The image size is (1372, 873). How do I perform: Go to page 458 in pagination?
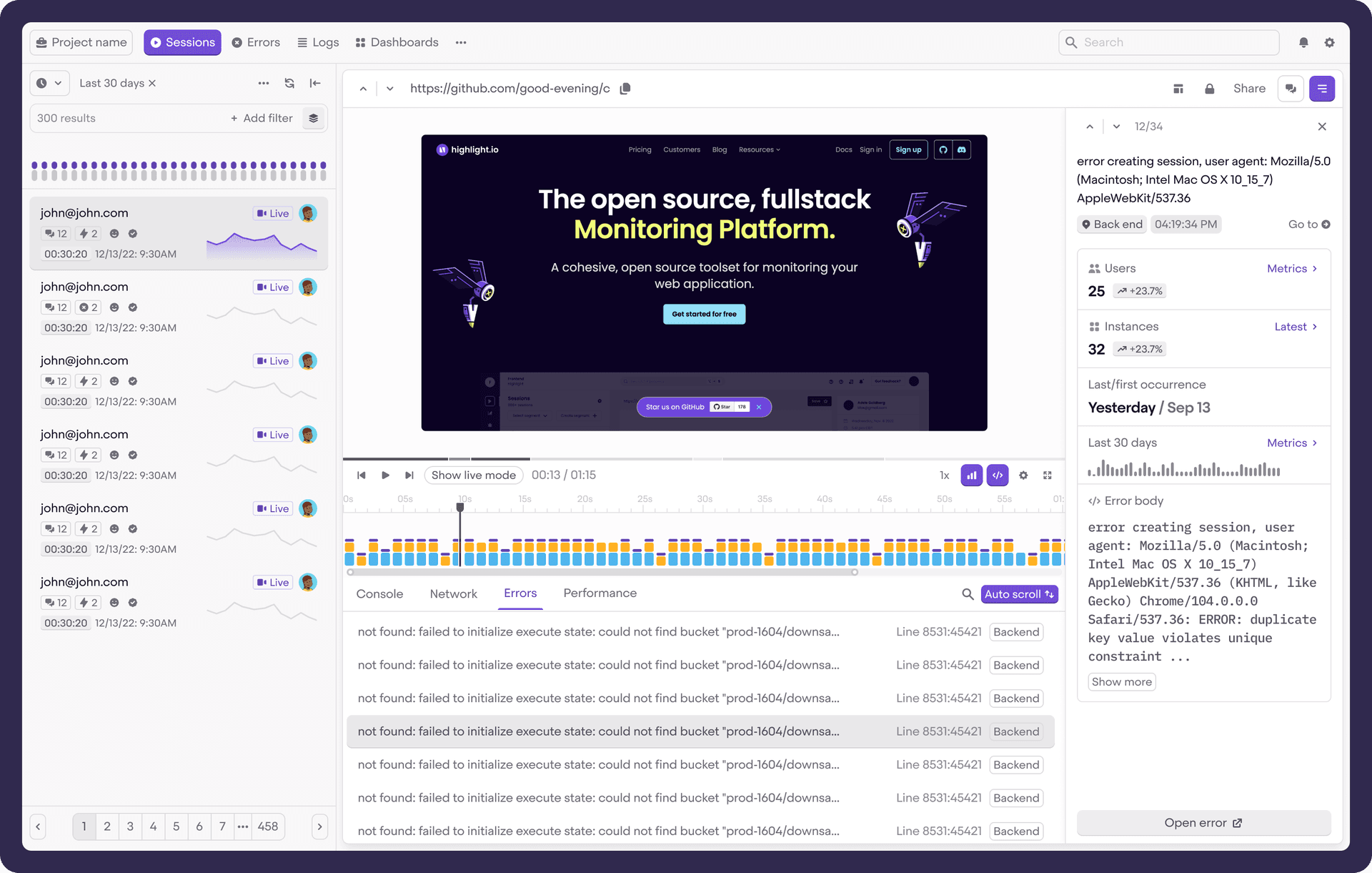coord(268,827)
